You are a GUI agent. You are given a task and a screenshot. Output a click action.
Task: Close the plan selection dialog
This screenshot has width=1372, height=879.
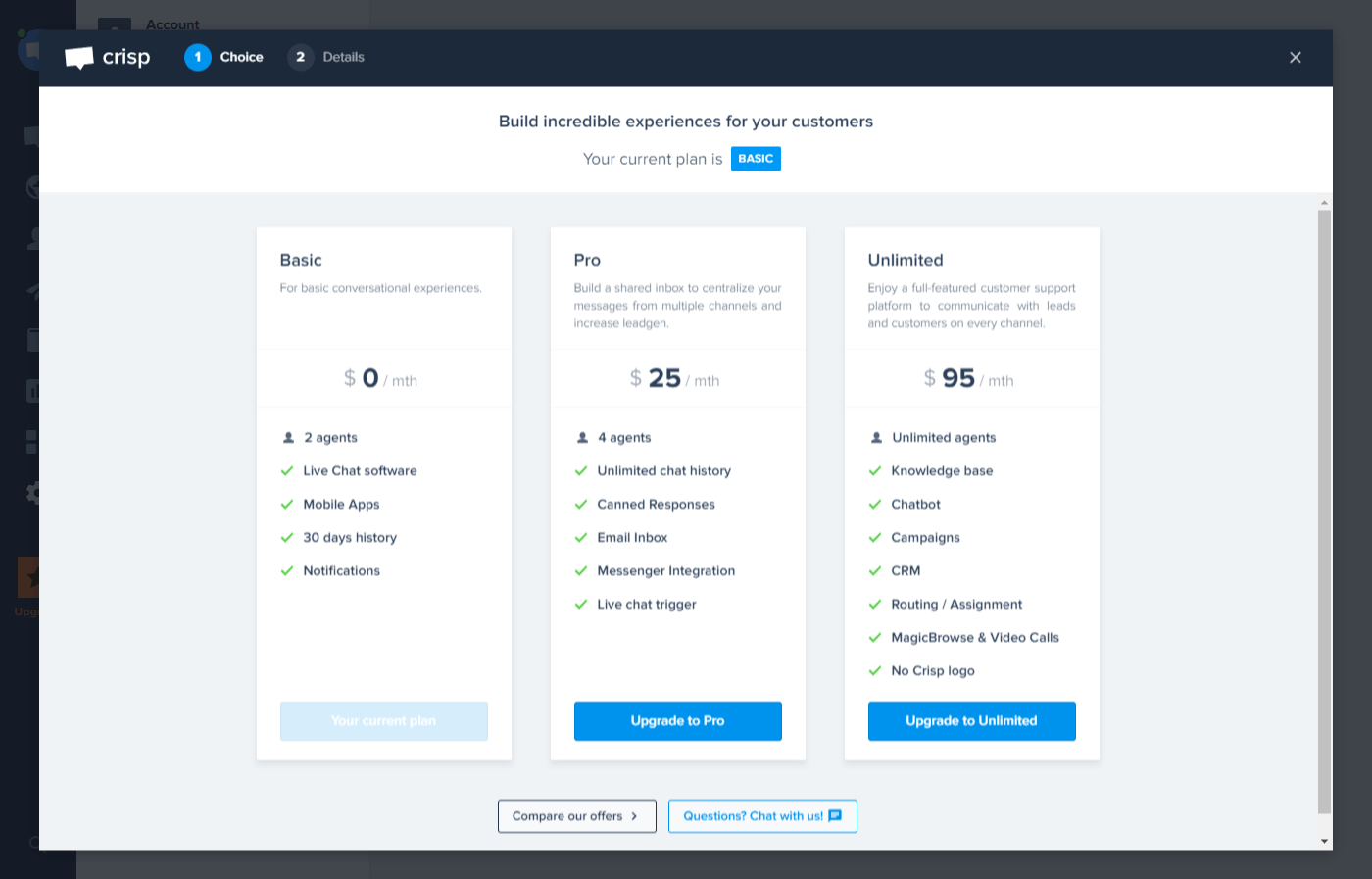tap(1296, 57)
